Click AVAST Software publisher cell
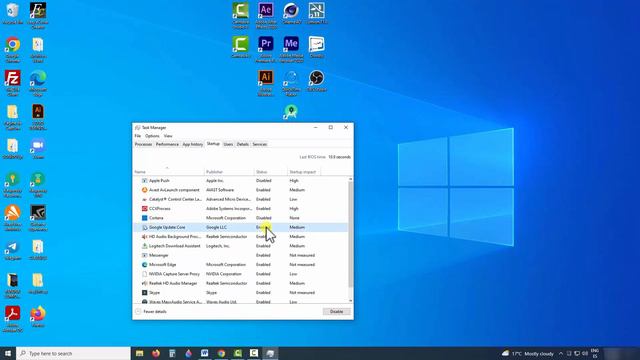The width and height of the screenshot is (640, 360). pos(220,190)
